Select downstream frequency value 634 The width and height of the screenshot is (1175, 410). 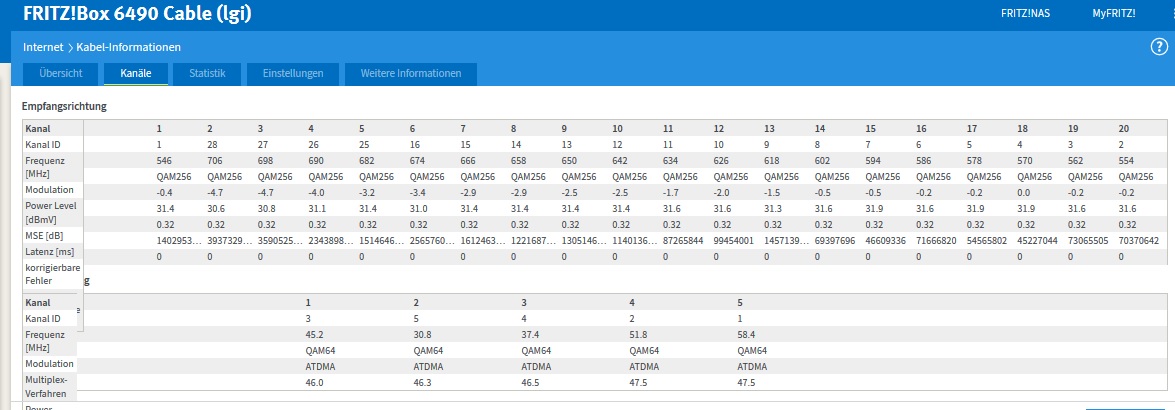click(x=671, y=160)
